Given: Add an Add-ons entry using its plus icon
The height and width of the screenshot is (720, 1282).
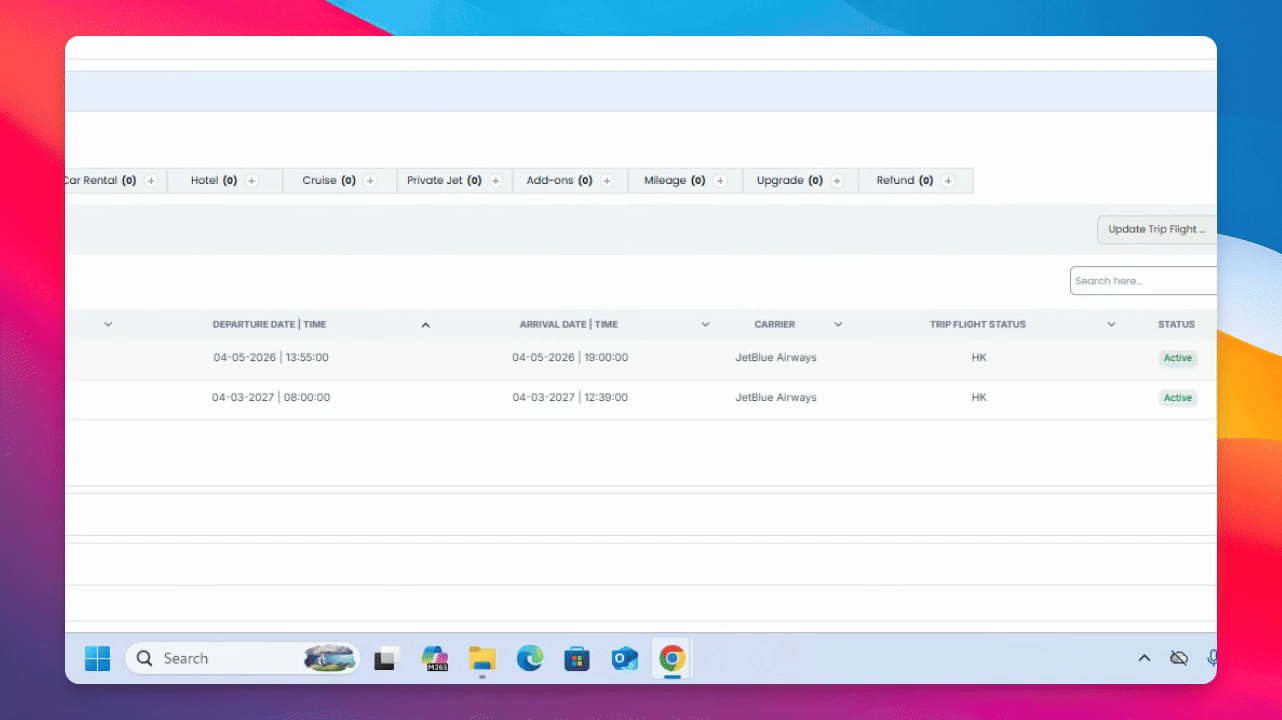Looking at the screenshot, I should tap(607, 181).
